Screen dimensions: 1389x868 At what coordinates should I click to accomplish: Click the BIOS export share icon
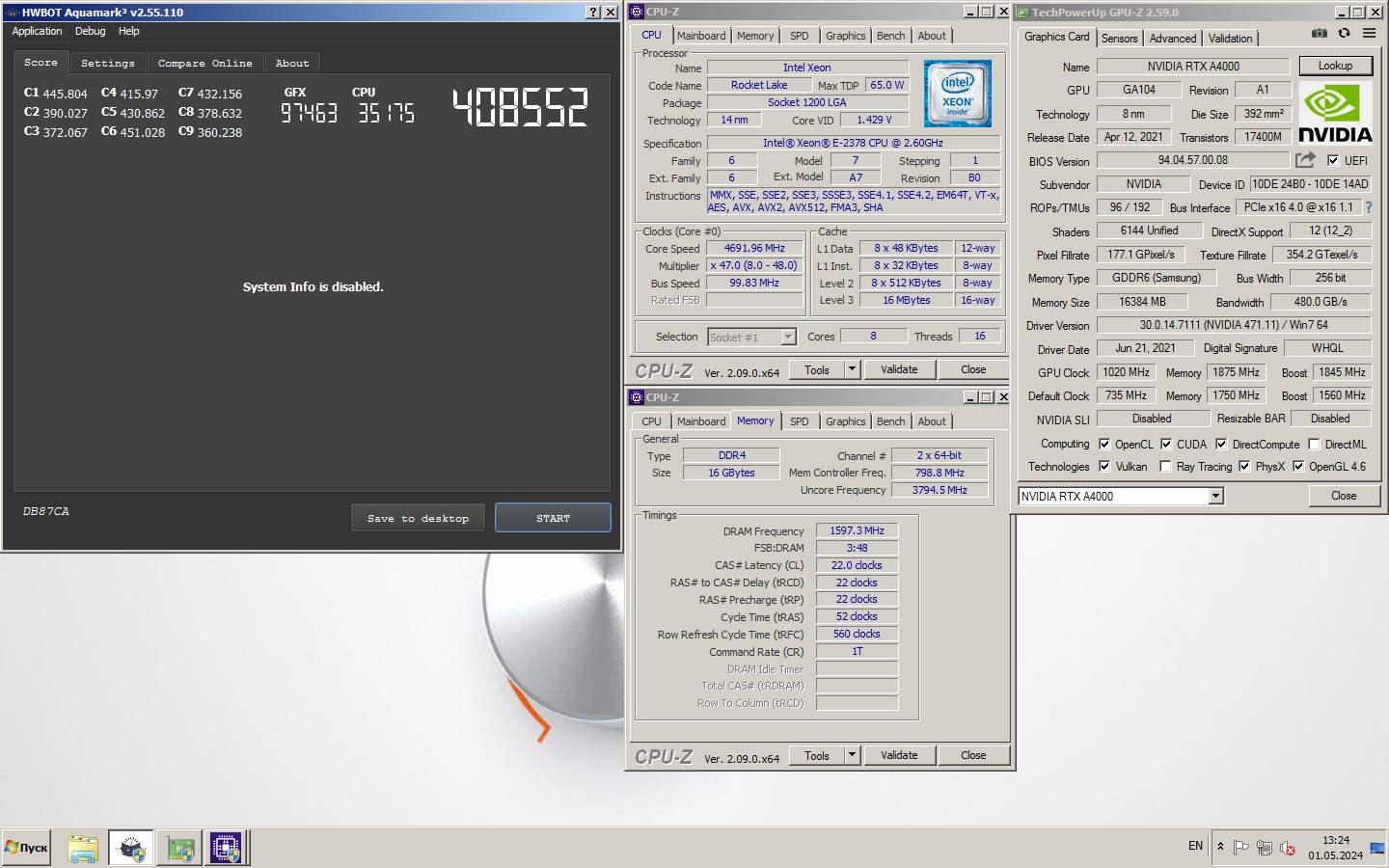pos(1305,160)
